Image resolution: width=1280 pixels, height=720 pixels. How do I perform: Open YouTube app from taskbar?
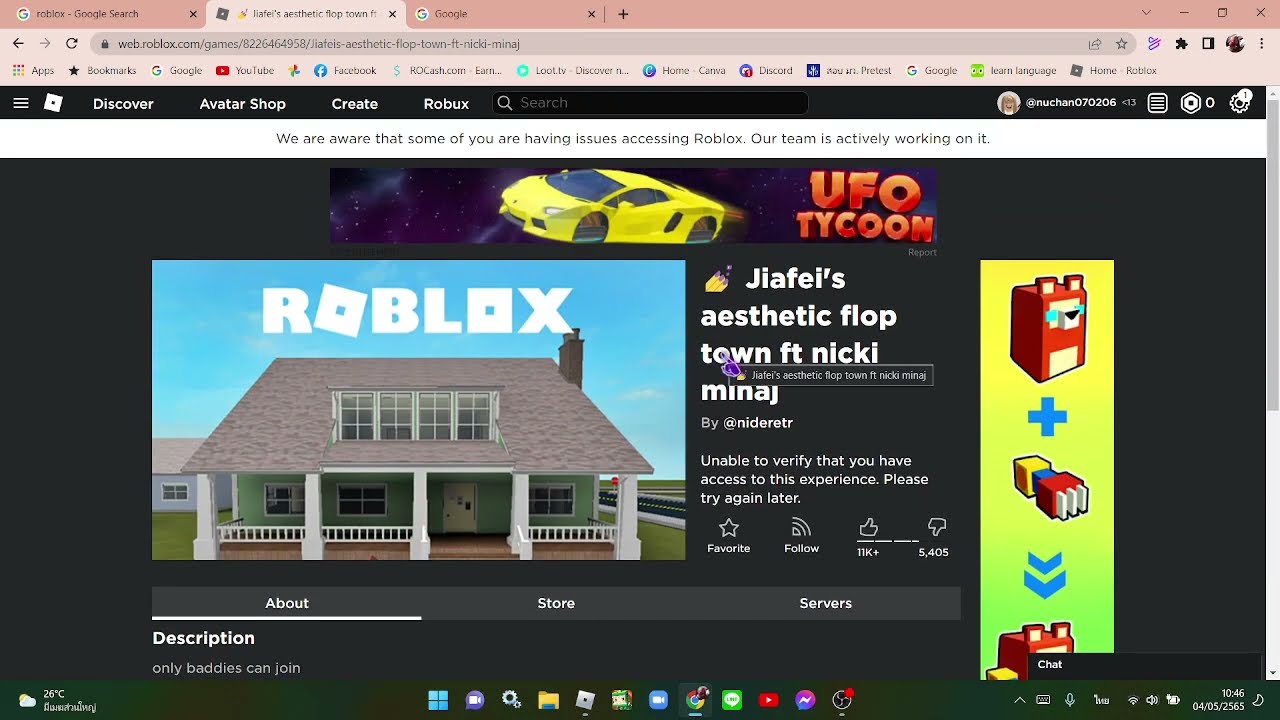pos(768,700)
